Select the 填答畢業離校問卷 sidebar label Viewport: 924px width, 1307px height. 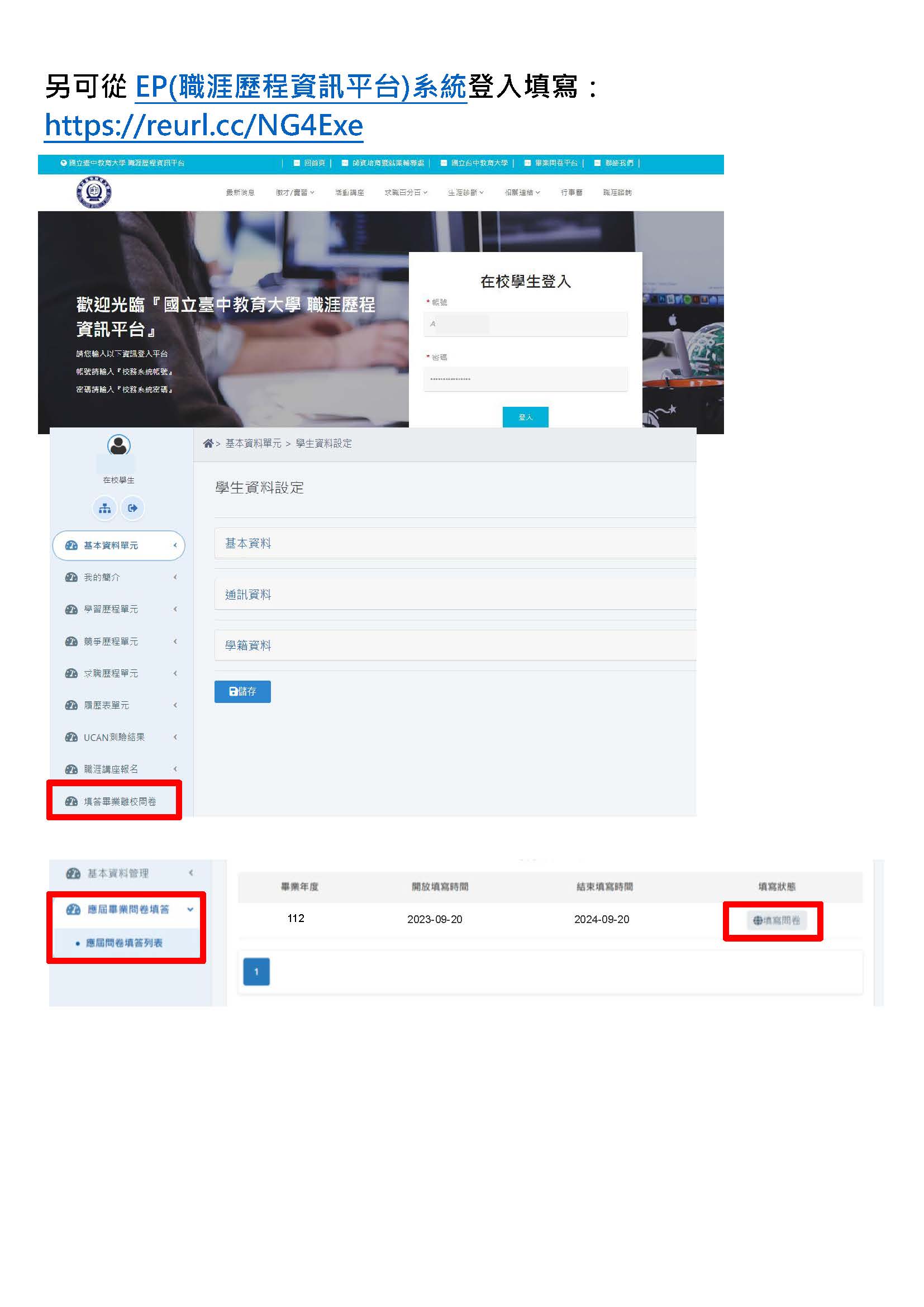120,801
